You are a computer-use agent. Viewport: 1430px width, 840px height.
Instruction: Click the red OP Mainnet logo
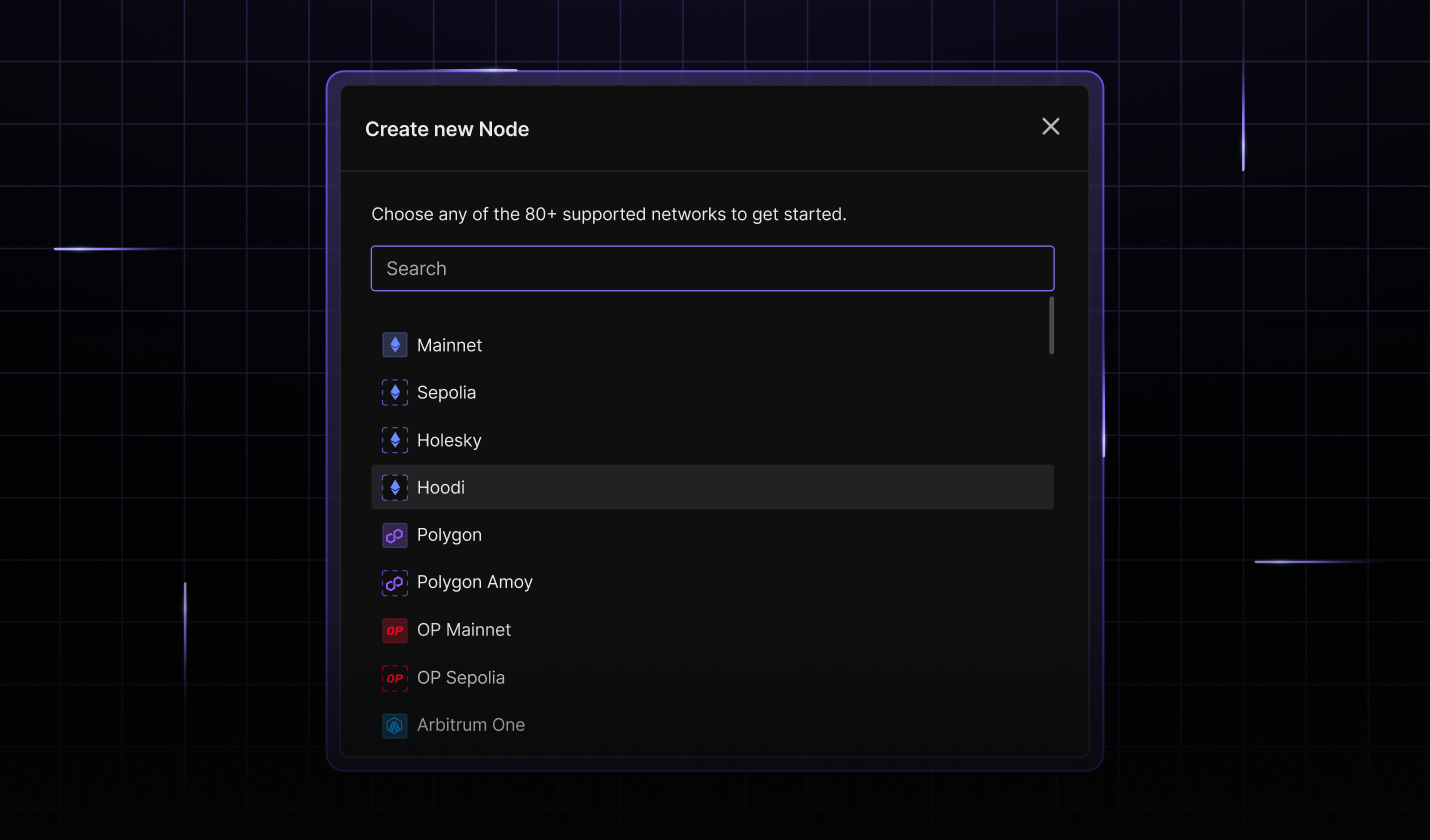[394, 630]
